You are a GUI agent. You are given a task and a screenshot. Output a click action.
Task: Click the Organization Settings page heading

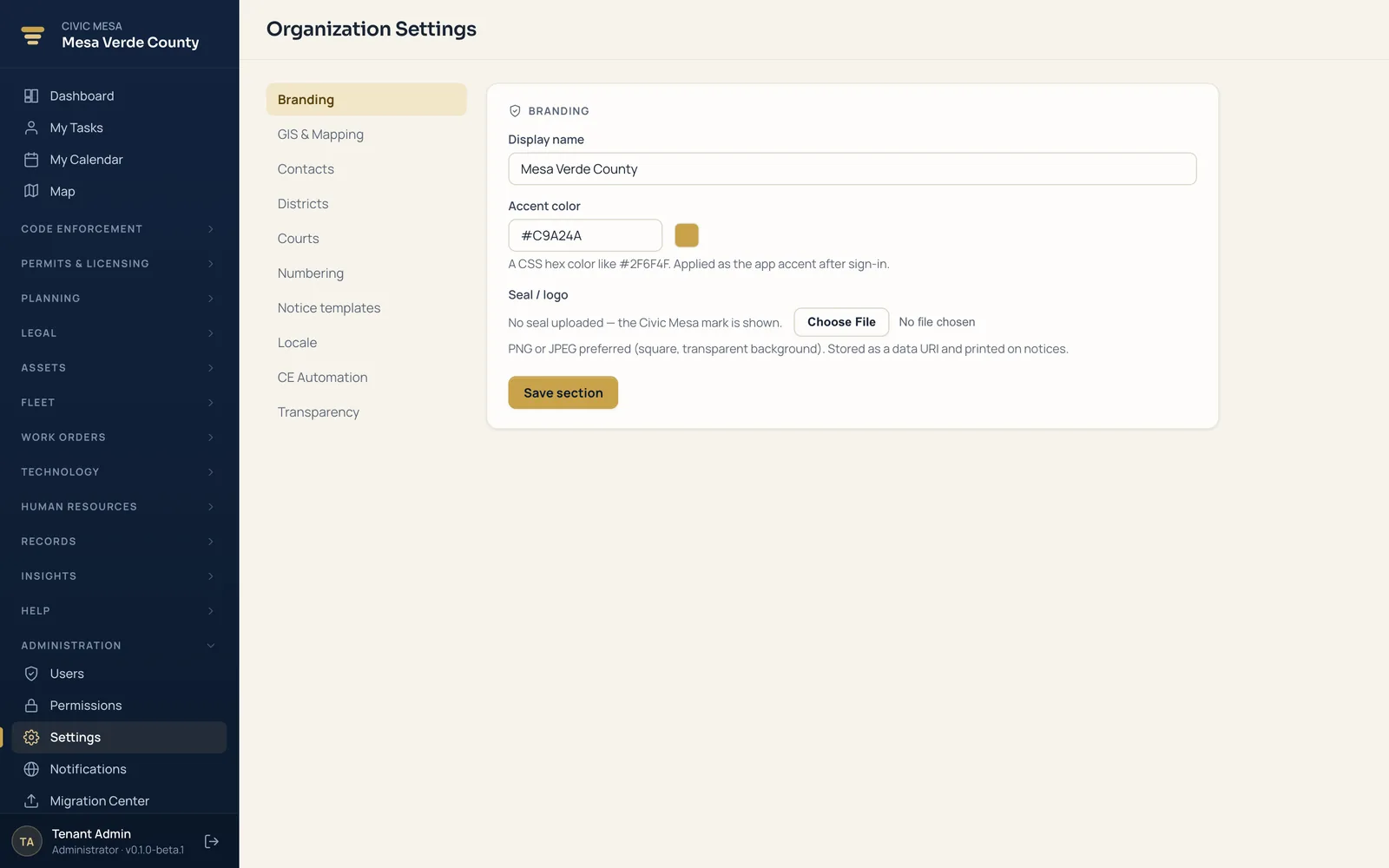coord(372,30)
